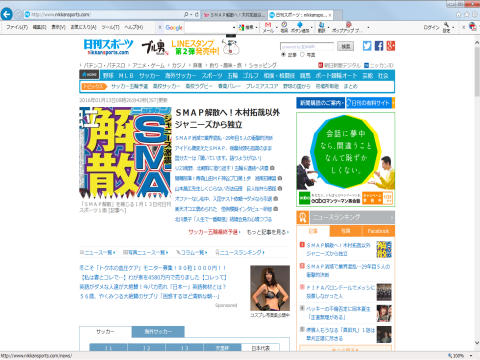Open the SMAP解散へ headline link
The image size is (480, 360).
228,118
